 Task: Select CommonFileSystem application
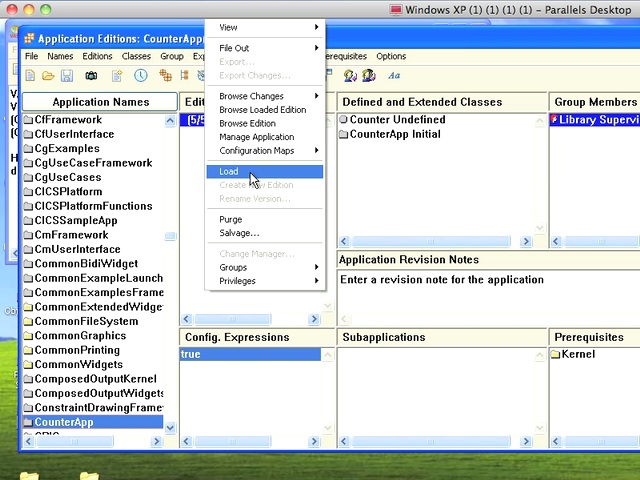tap(93, 321)
